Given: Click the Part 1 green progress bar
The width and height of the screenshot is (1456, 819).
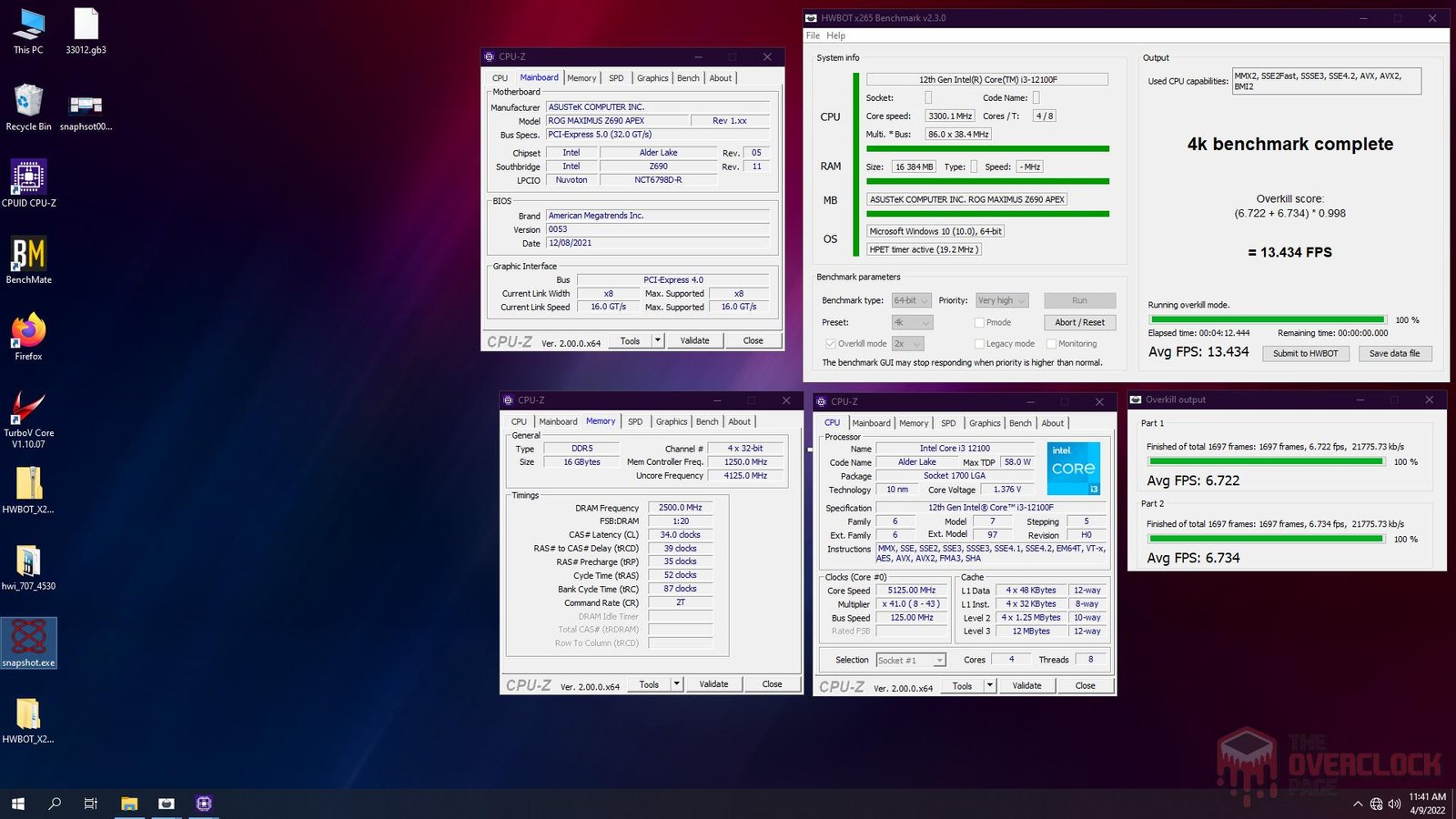Looking at the screenshot, I should (x=1266, y=461).
